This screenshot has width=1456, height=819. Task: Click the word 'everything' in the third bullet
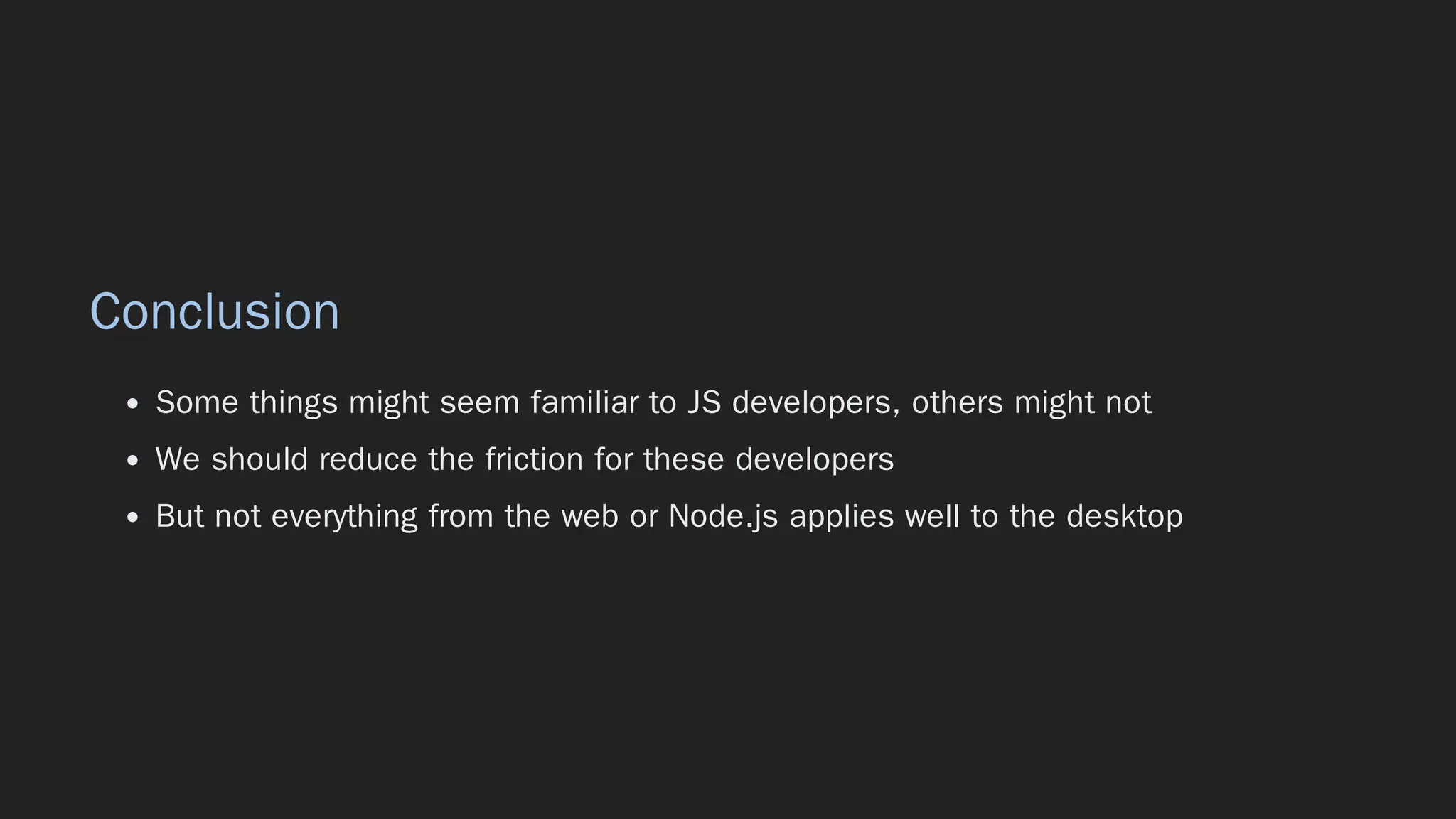click(x=344, y=518)
